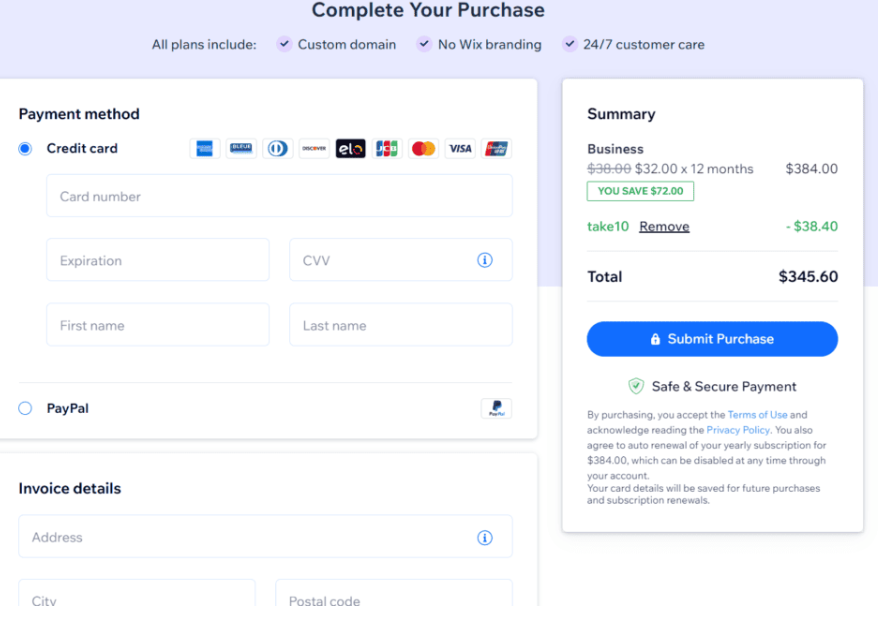878x625 pixels.
Task: Click the Submit Purchase button
Action: (x=712, y=339)
